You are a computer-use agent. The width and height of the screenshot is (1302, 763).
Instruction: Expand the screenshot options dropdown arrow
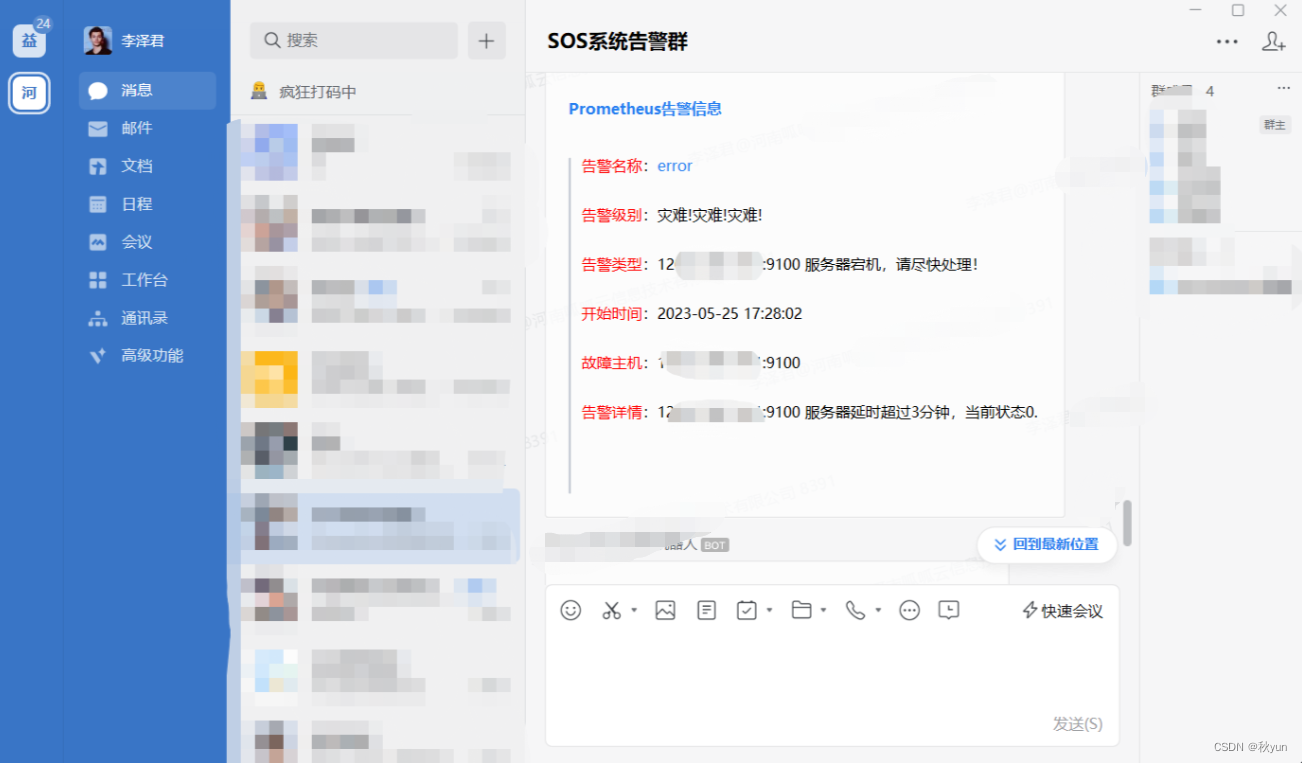(x=634, y=610)
